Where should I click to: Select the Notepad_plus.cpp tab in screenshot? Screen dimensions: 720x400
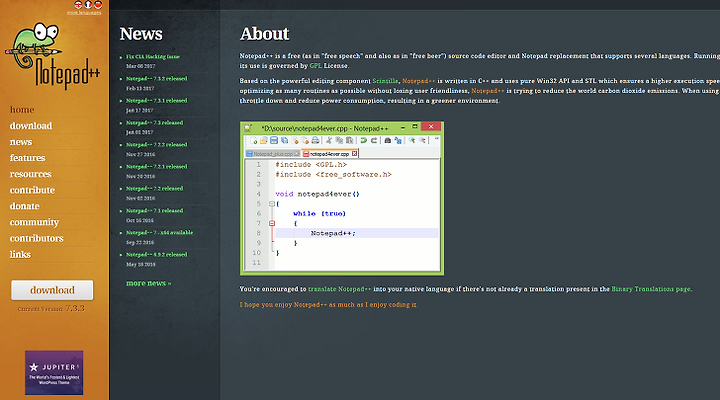273,154
